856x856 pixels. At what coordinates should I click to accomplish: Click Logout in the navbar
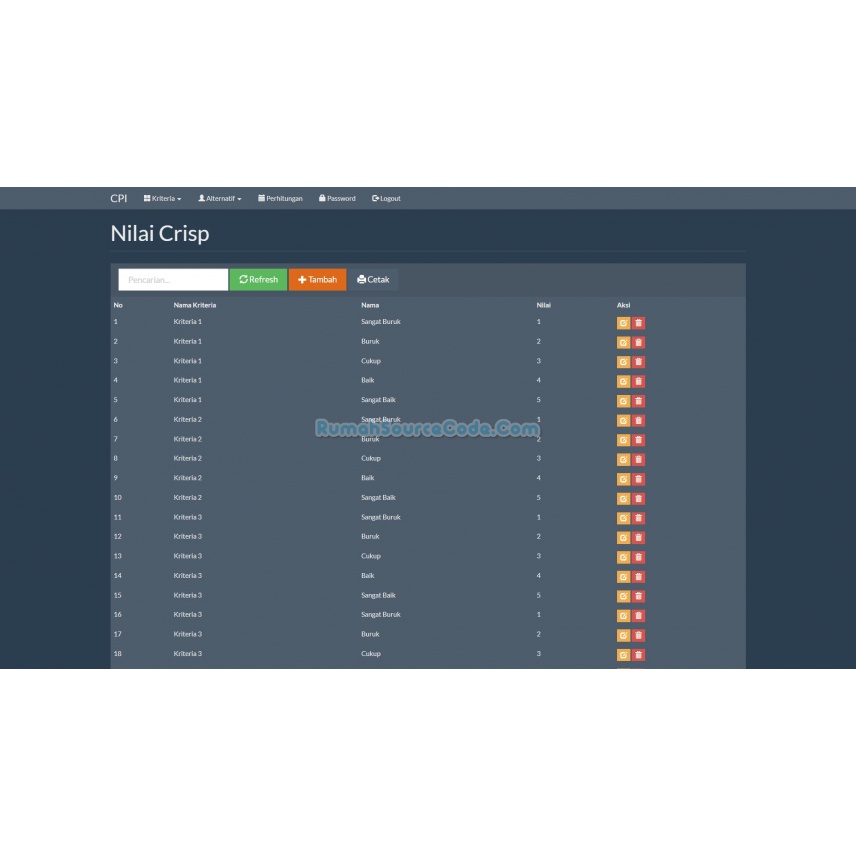coord(386,198)
